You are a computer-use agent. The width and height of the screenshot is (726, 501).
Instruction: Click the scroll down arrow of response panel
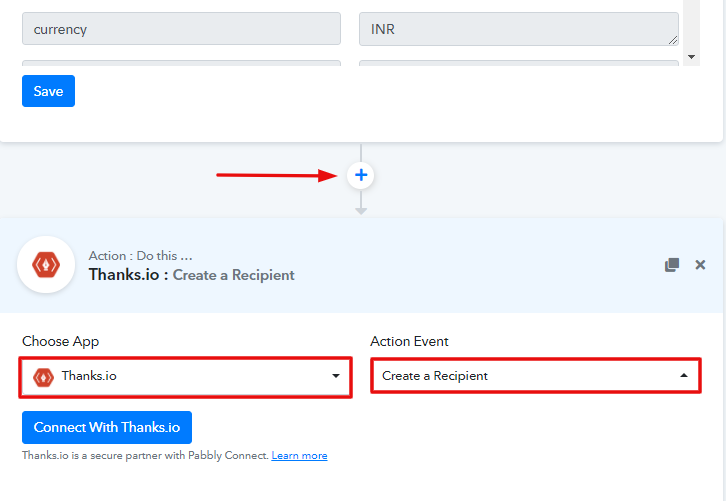pyautogui.click(x=691, y=57)
